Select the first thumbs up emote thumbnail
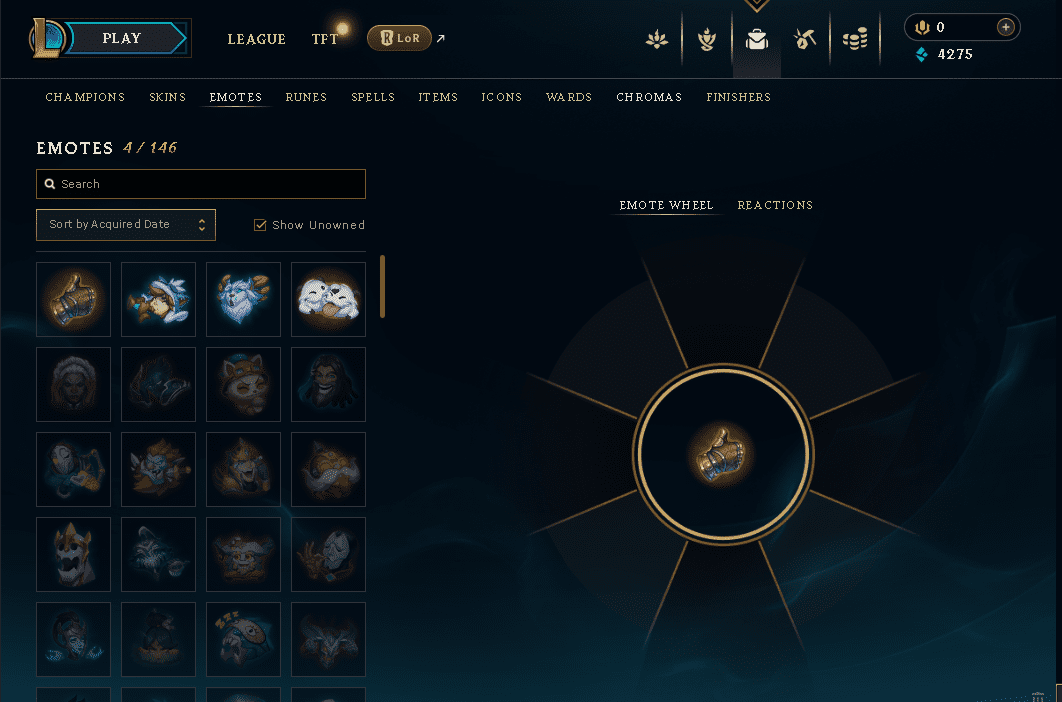 pos(73,300)
